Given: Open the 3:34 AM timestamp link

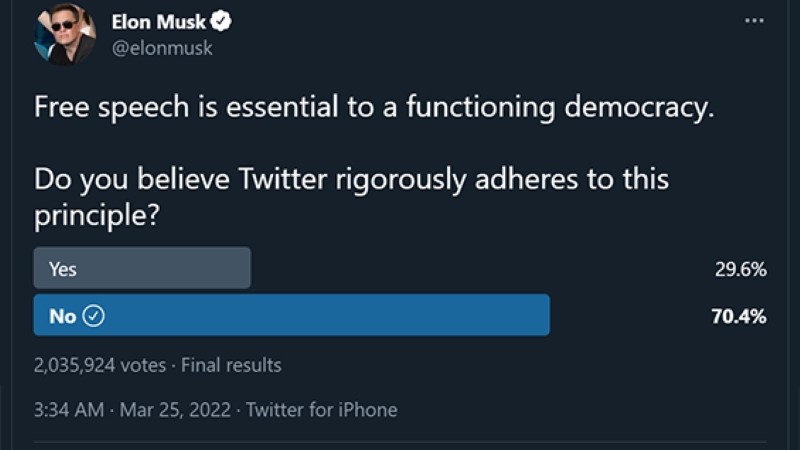Looking at the screenshot, I should coord(66,409).
